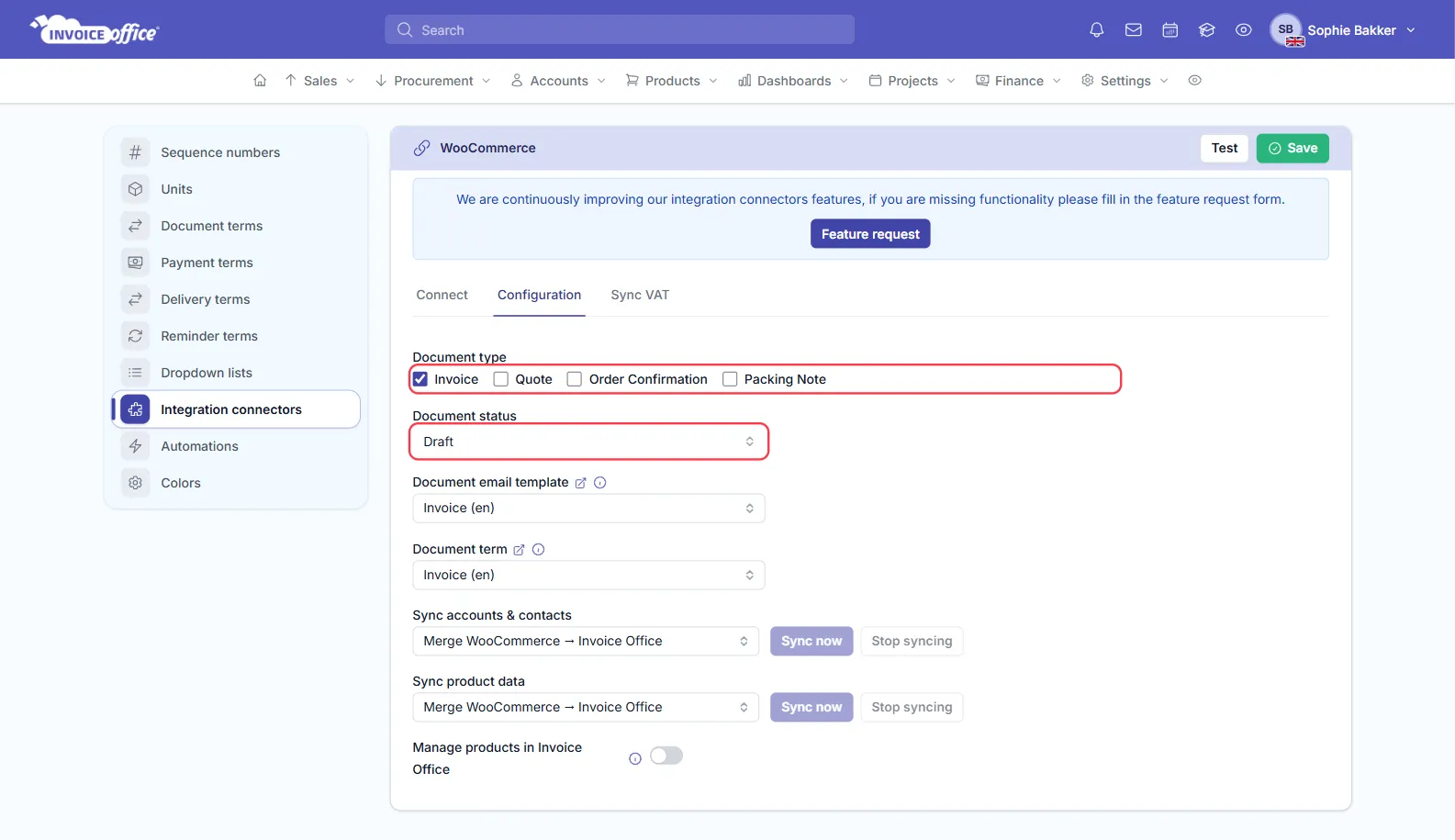Click Sync now for accounts & contacts
Image resolution: width=1455 pixels, height=840 pixels.
811,641
